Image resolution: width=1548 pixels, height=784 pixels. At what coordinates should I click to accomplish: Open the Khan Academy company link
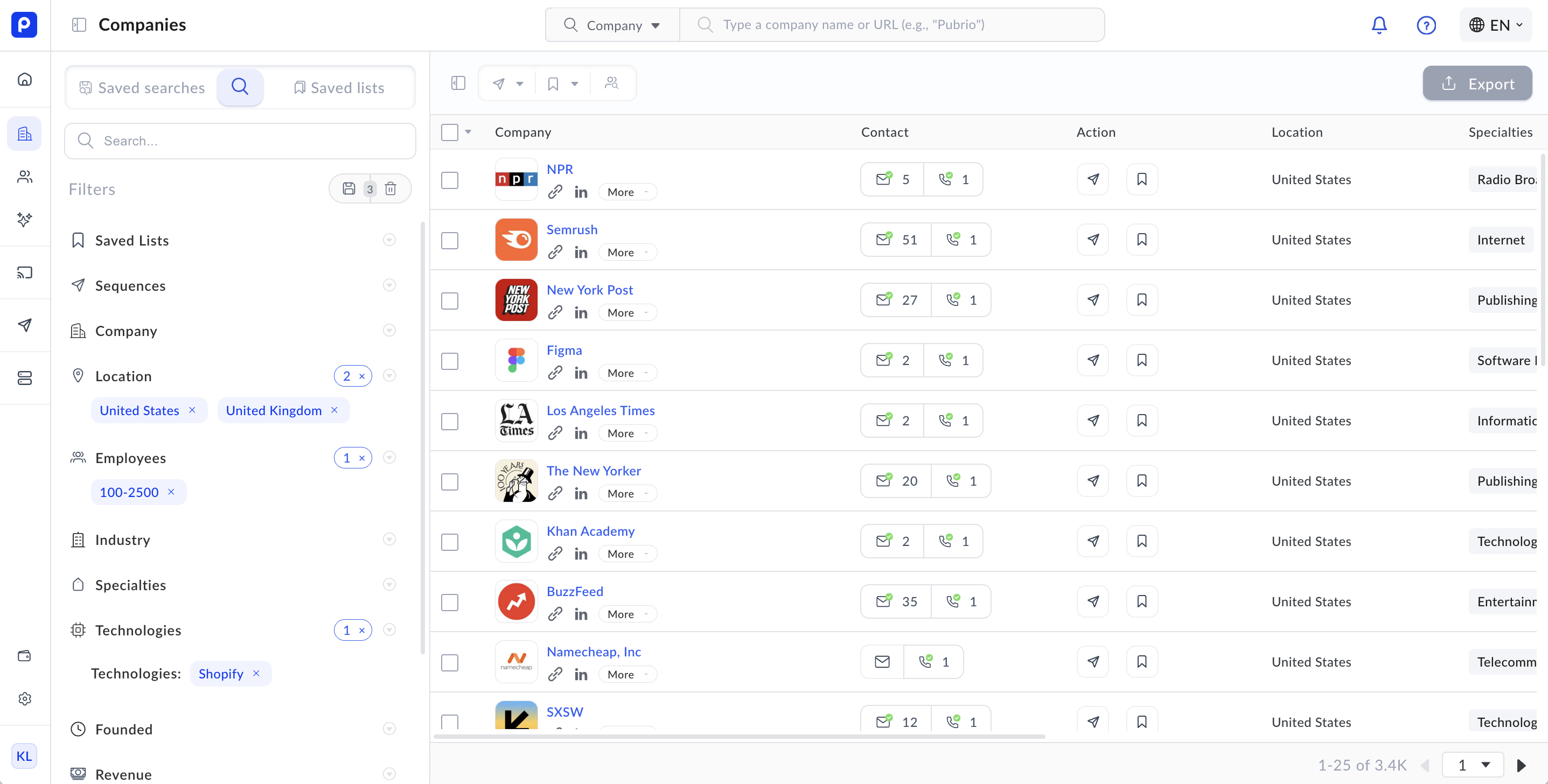click(590, 530)
